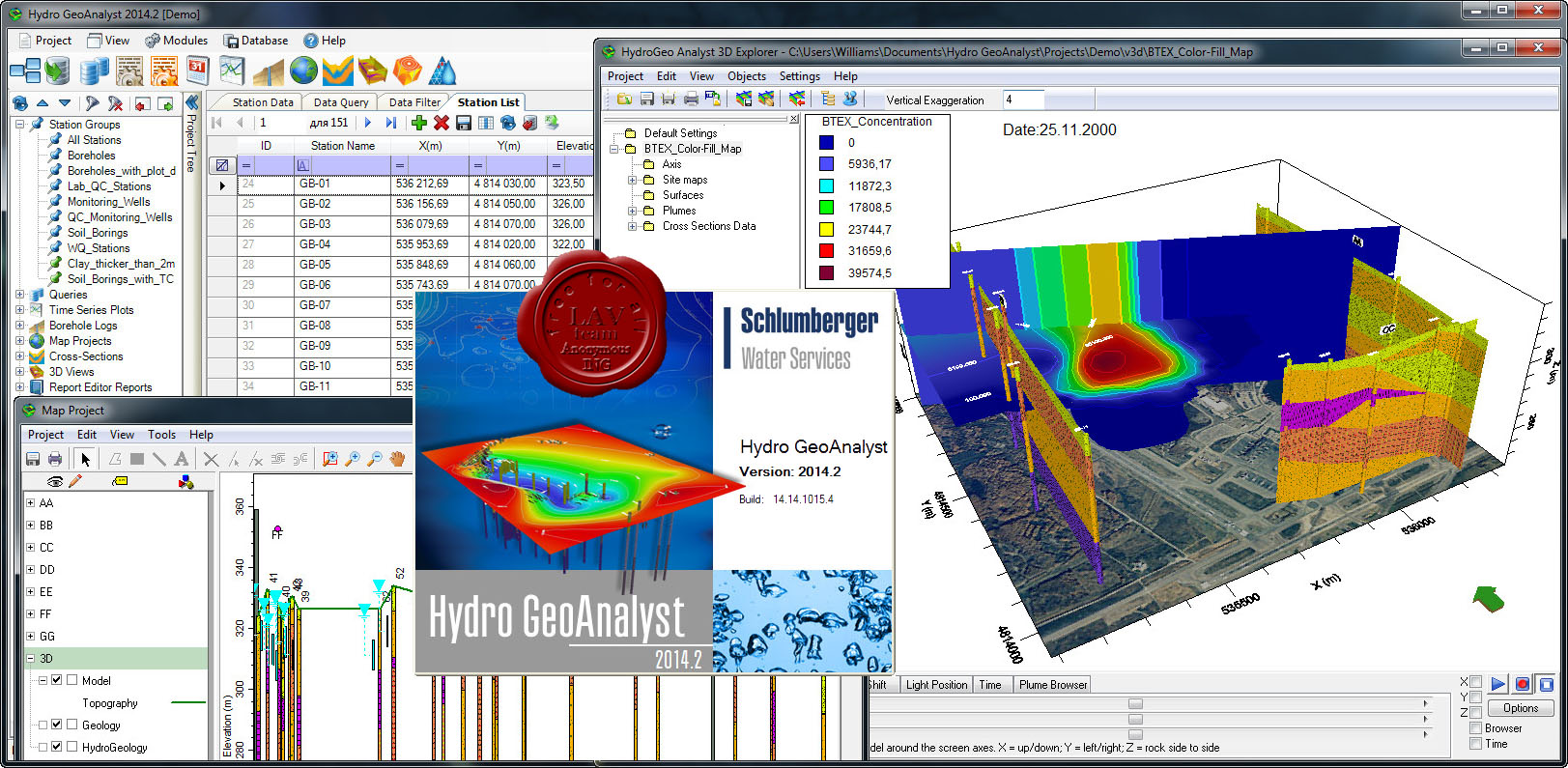Open the Objects menu in 3D Explorer
1568x768 pixels.
[747, 76]
